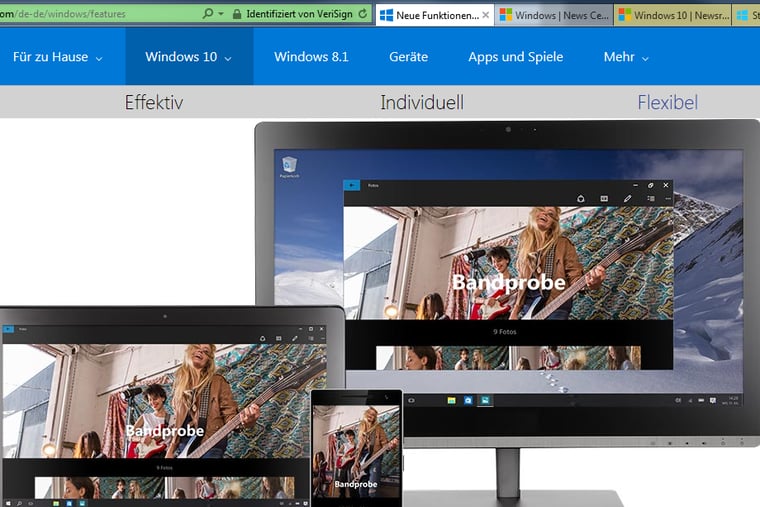The image size is (760, 507).
Task: Click the green padlock security icon
Action: (237, 15)
